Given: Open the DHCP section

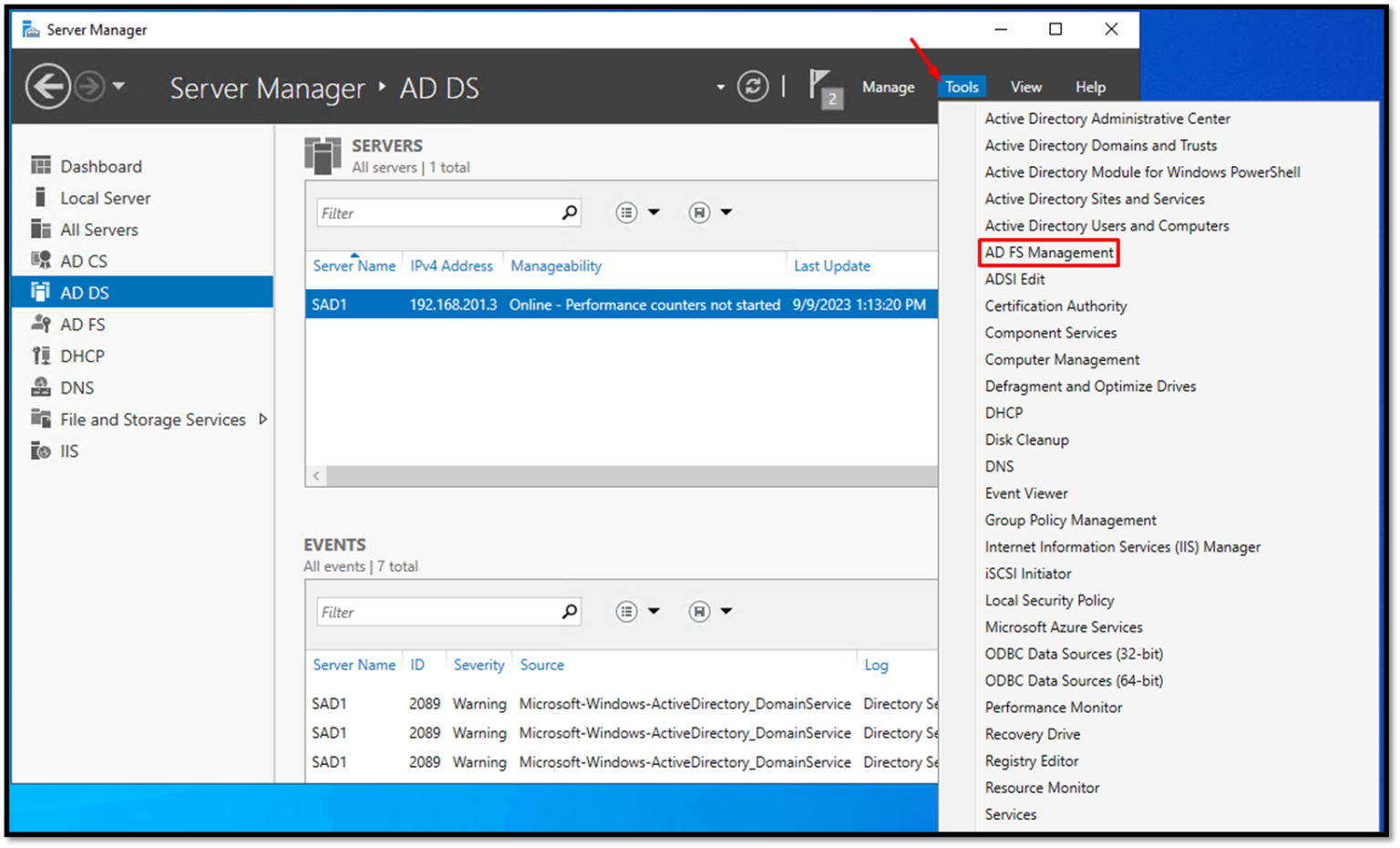Looking at the screenshot, I should (x=81, y=356).
